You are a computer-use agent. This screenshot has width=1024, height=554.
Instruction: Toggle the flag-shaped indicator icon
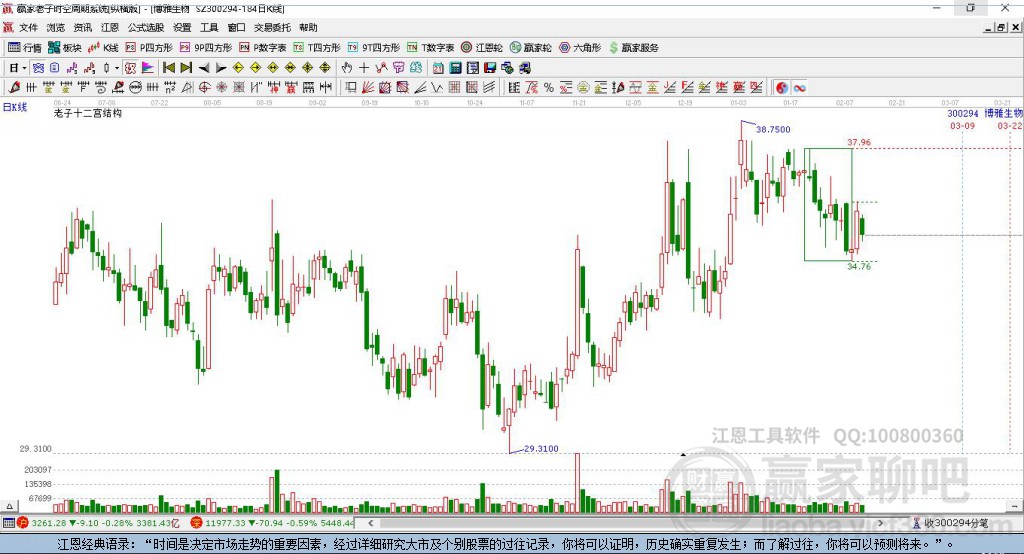point(148,68)
